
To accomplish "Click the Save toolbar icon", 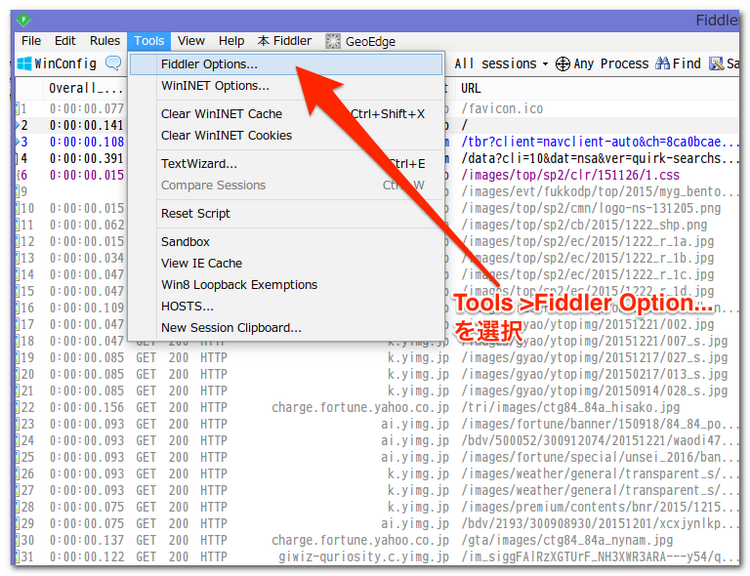I will tap(716, 64).
